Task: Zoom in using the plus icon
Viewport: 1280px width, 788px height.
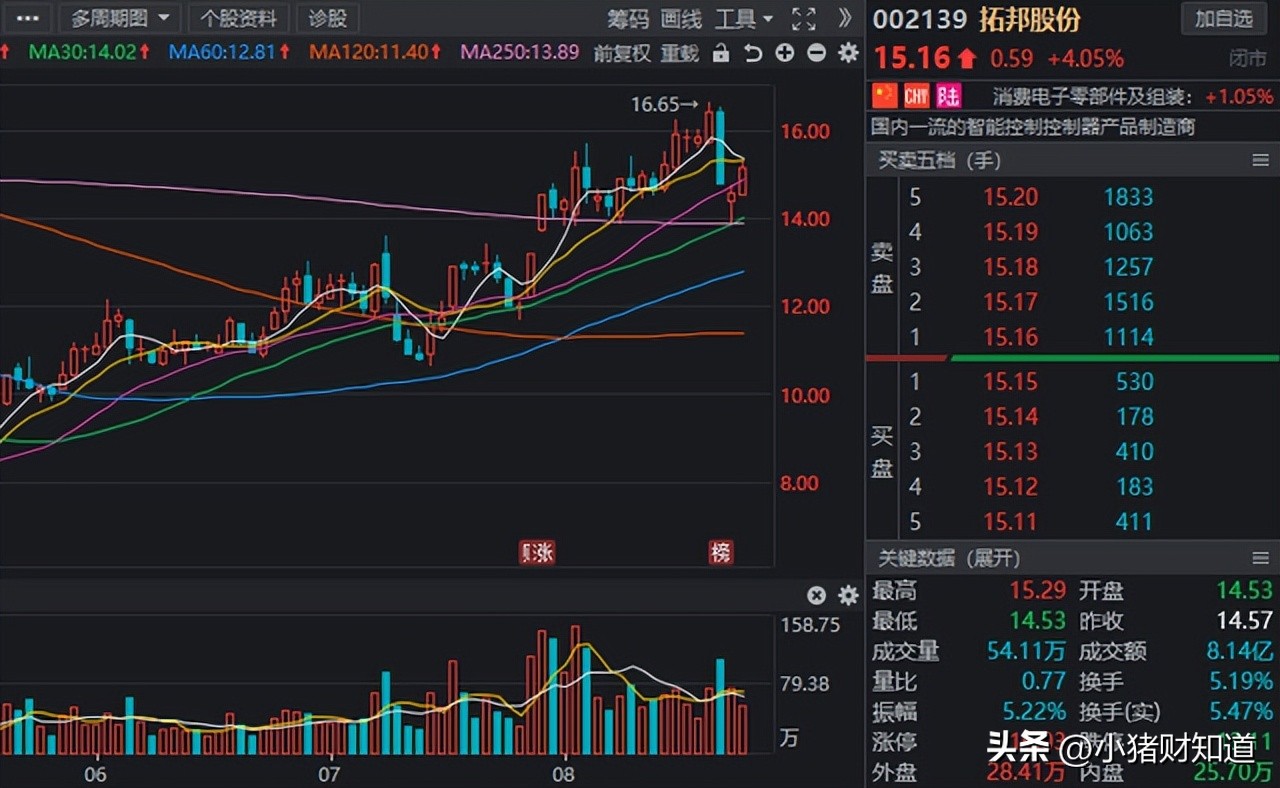Action: (x=786, y=54)
